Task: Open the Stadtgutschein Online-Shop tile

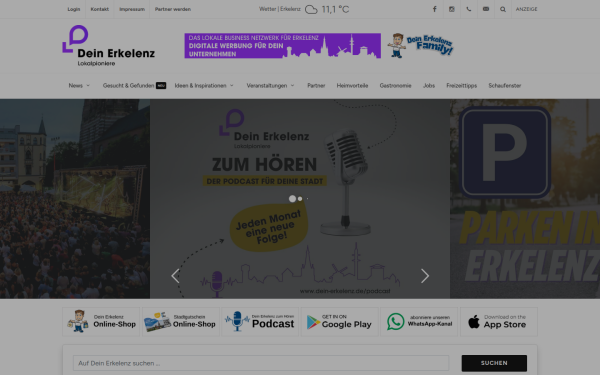Action: click(x=181, y=322)
